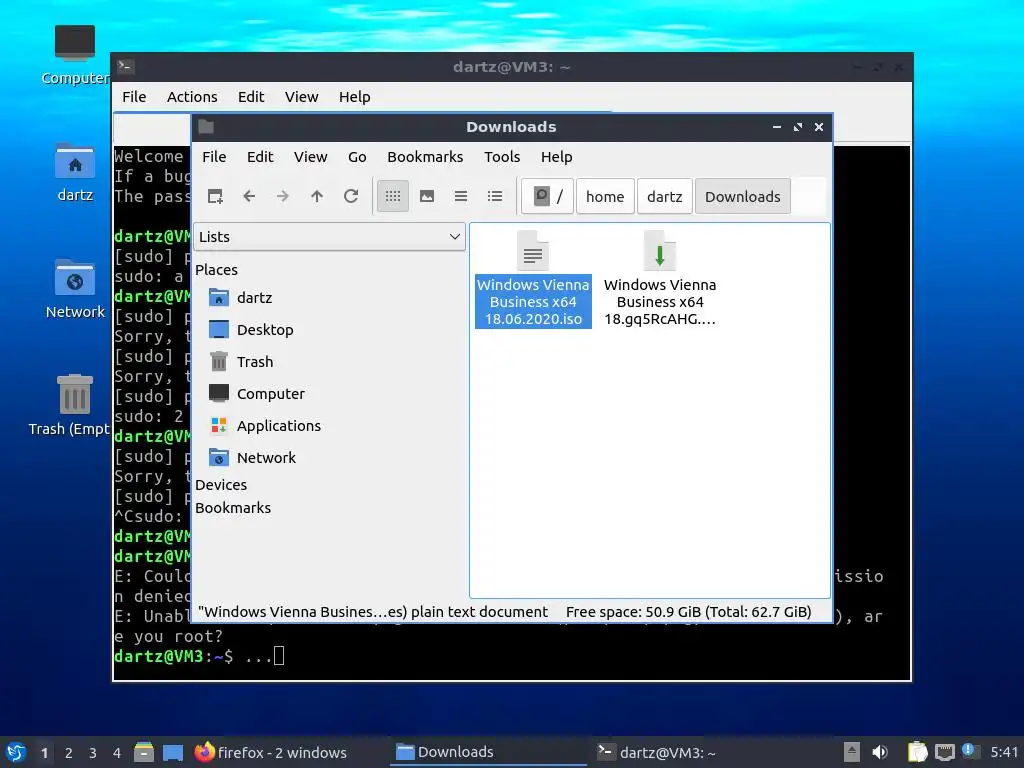
Task: Click the Bookmarks section header in the sidebar
Action: [232, 507]
